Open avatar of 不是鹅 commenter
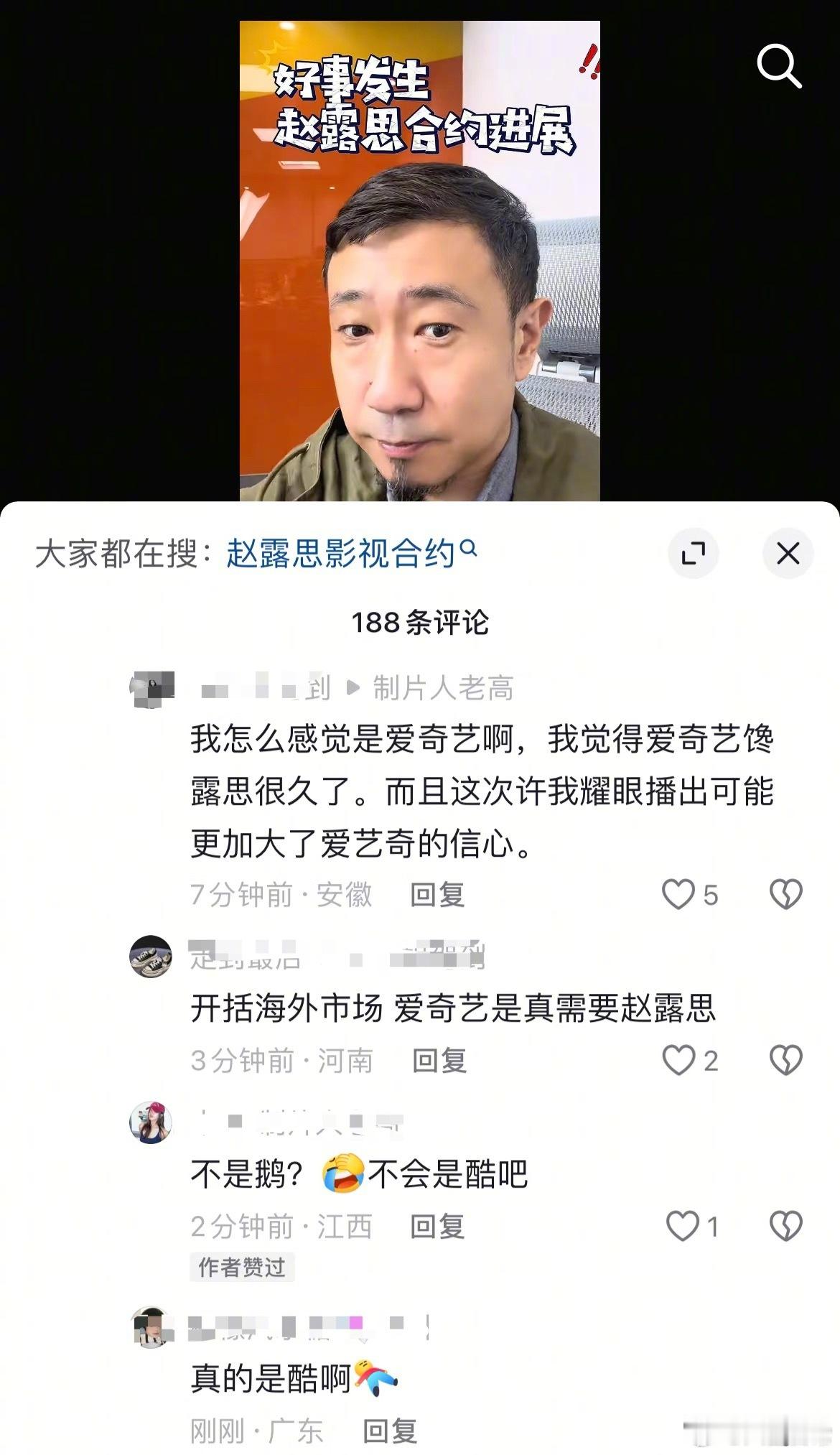 (x=151, y=1122)
